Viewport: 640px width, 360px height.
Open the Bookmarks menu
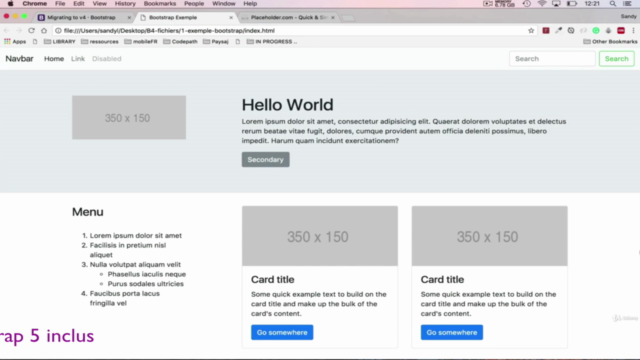click(160, 4)
